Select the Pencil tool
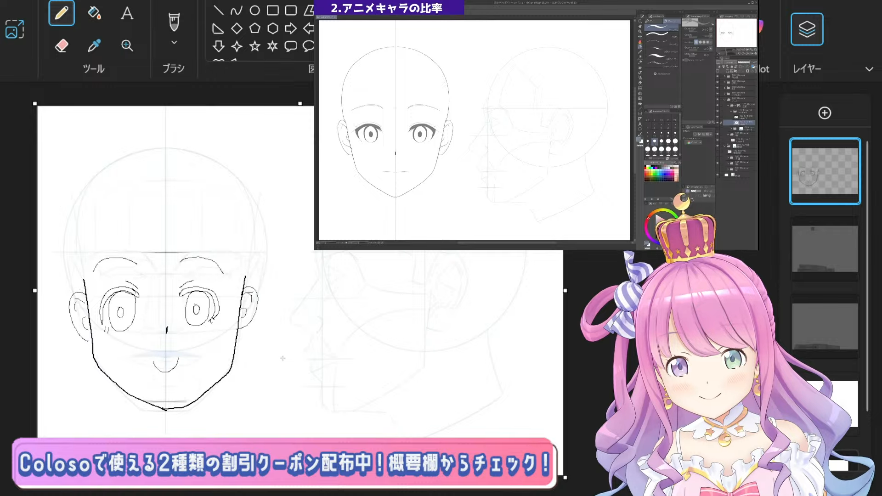Screen dimensions: 882x496 click(x=61, y=13)
